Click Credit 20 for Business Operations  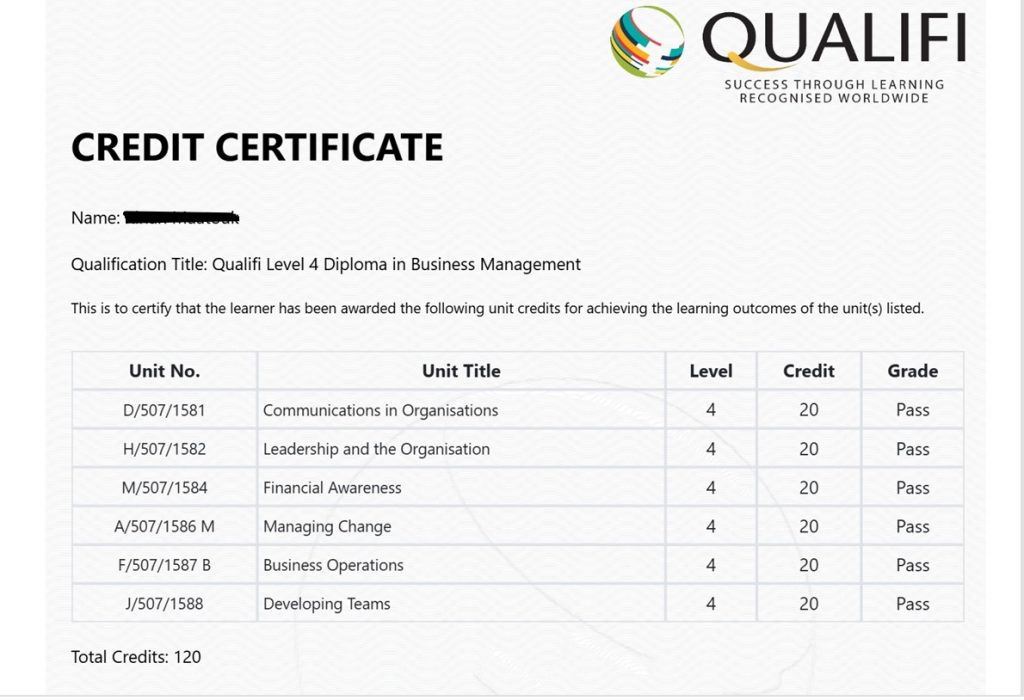(809, 565)
